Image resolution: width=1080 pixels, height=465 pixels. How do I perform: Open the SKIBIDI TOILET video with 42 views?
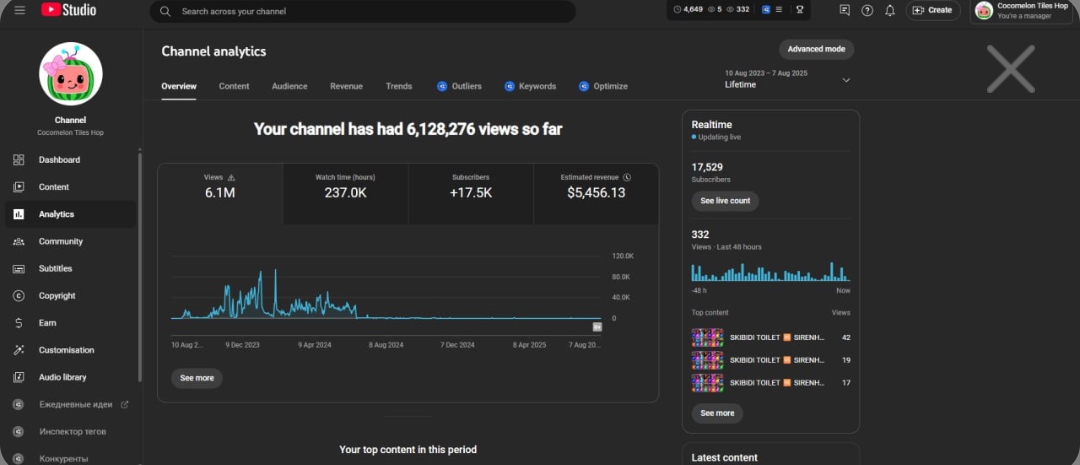(771, 338)
